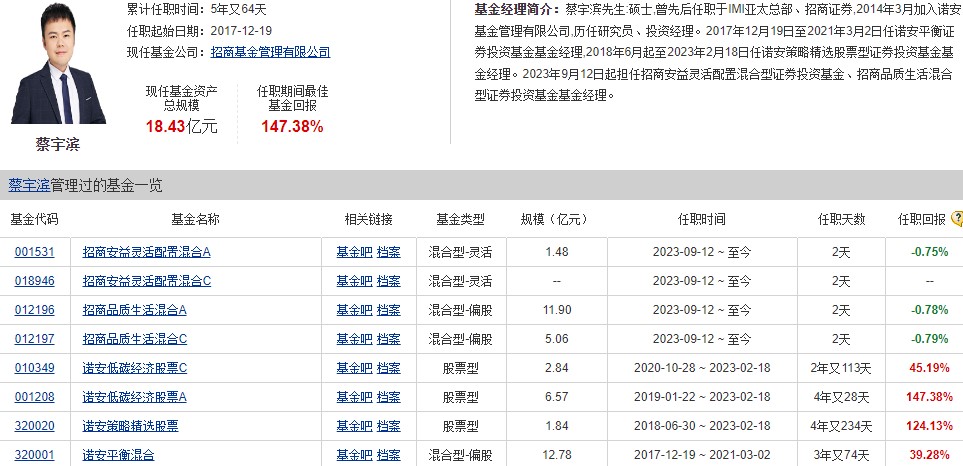Open fund code 012196 link
Screen dimensions: 963x466
click(34, 310)
